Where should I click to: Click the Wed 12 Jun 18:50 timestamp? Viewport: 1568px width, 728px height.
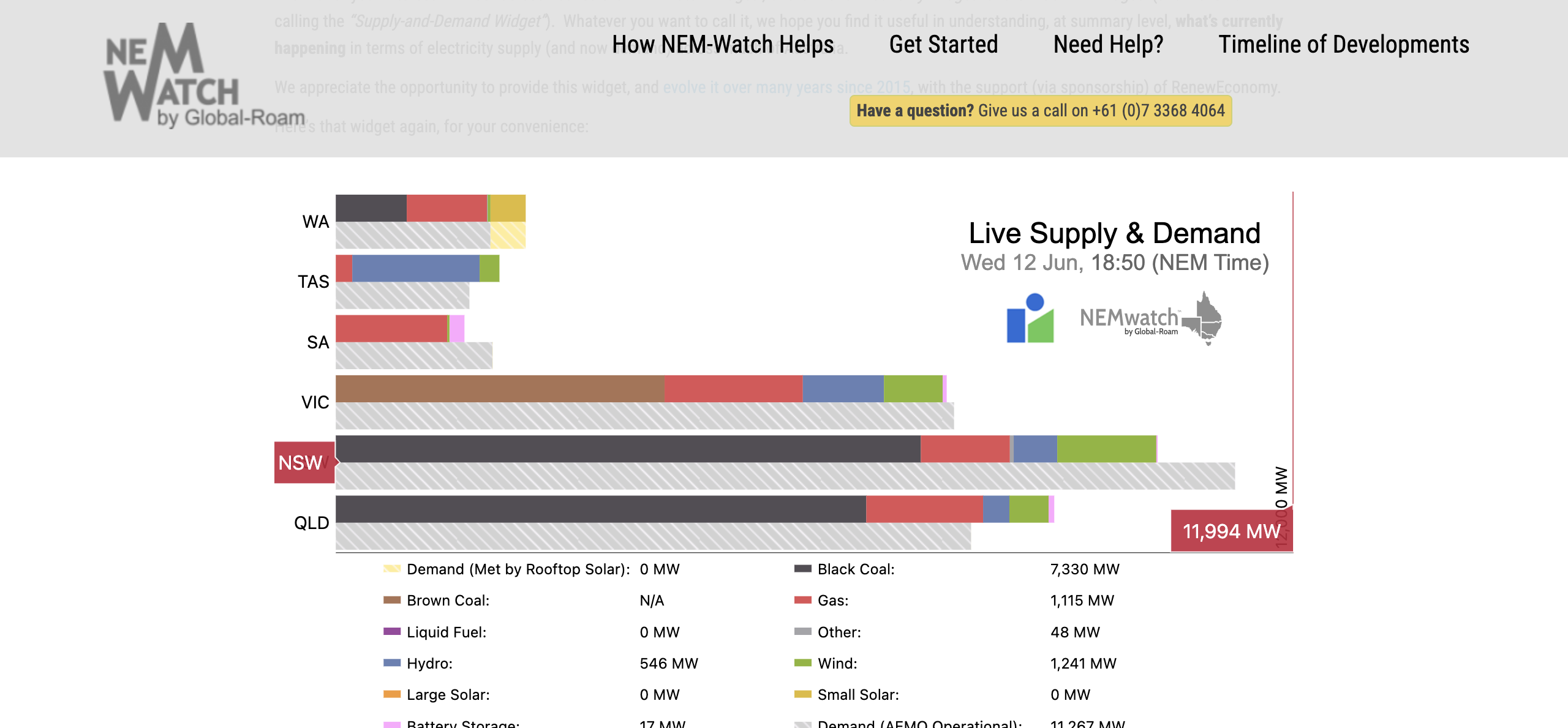click(x=1115, y=263)
